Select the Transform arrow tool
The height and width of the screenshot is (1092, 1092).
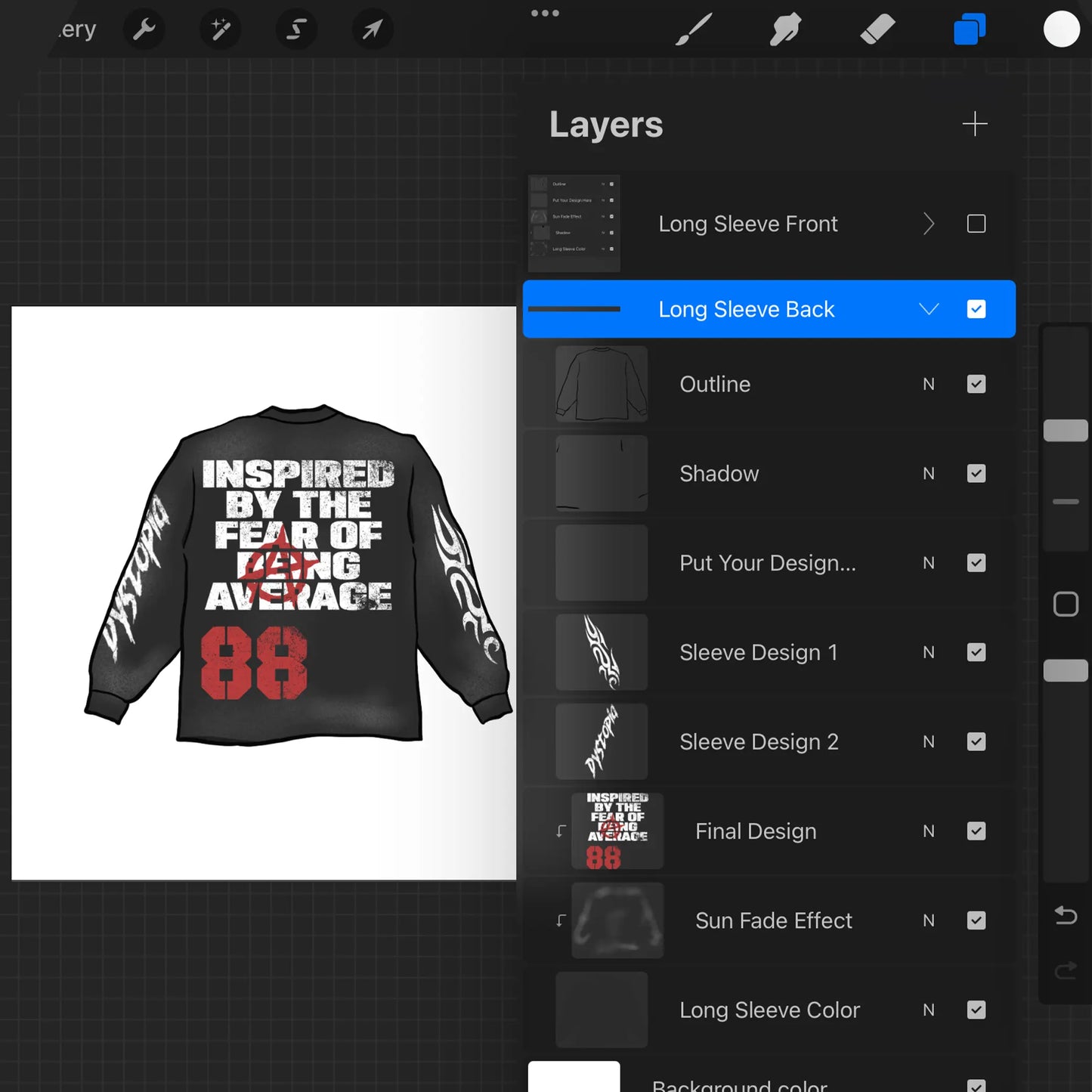pos(372,29)
